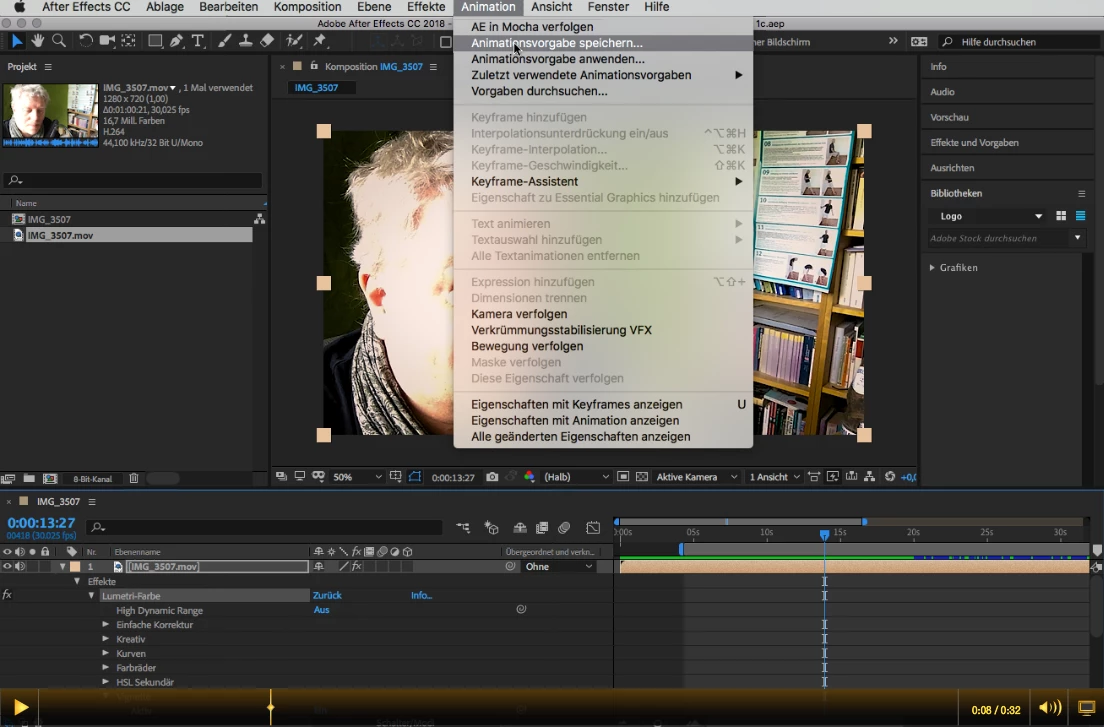The image size is (1104, 727).
Task: Toggle audio speaker for layer IMG_3507.mov
Action: point(20,567)
